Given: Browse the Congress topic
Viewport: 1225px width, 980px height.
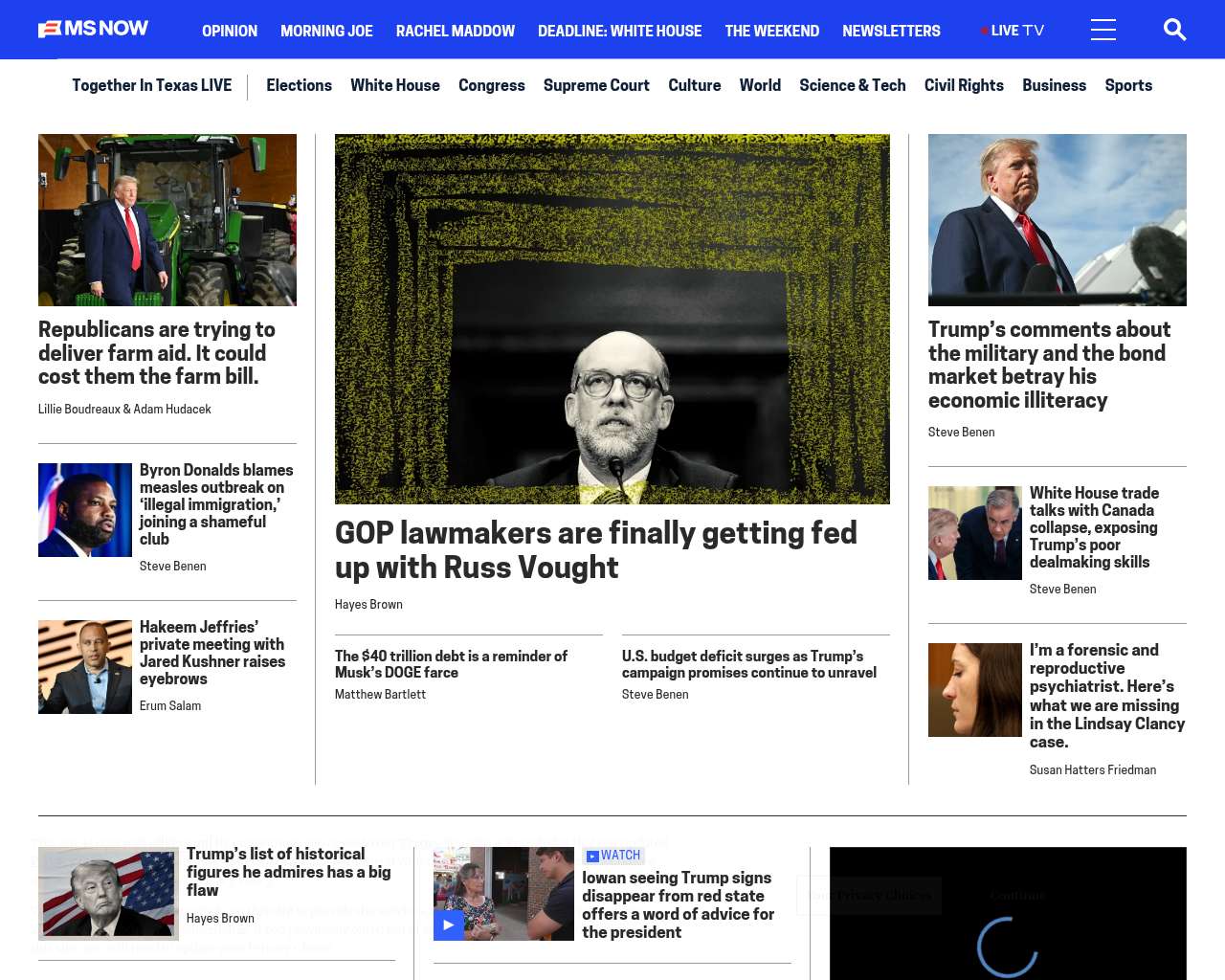Looking at the screenshot, I should [492, 85].
